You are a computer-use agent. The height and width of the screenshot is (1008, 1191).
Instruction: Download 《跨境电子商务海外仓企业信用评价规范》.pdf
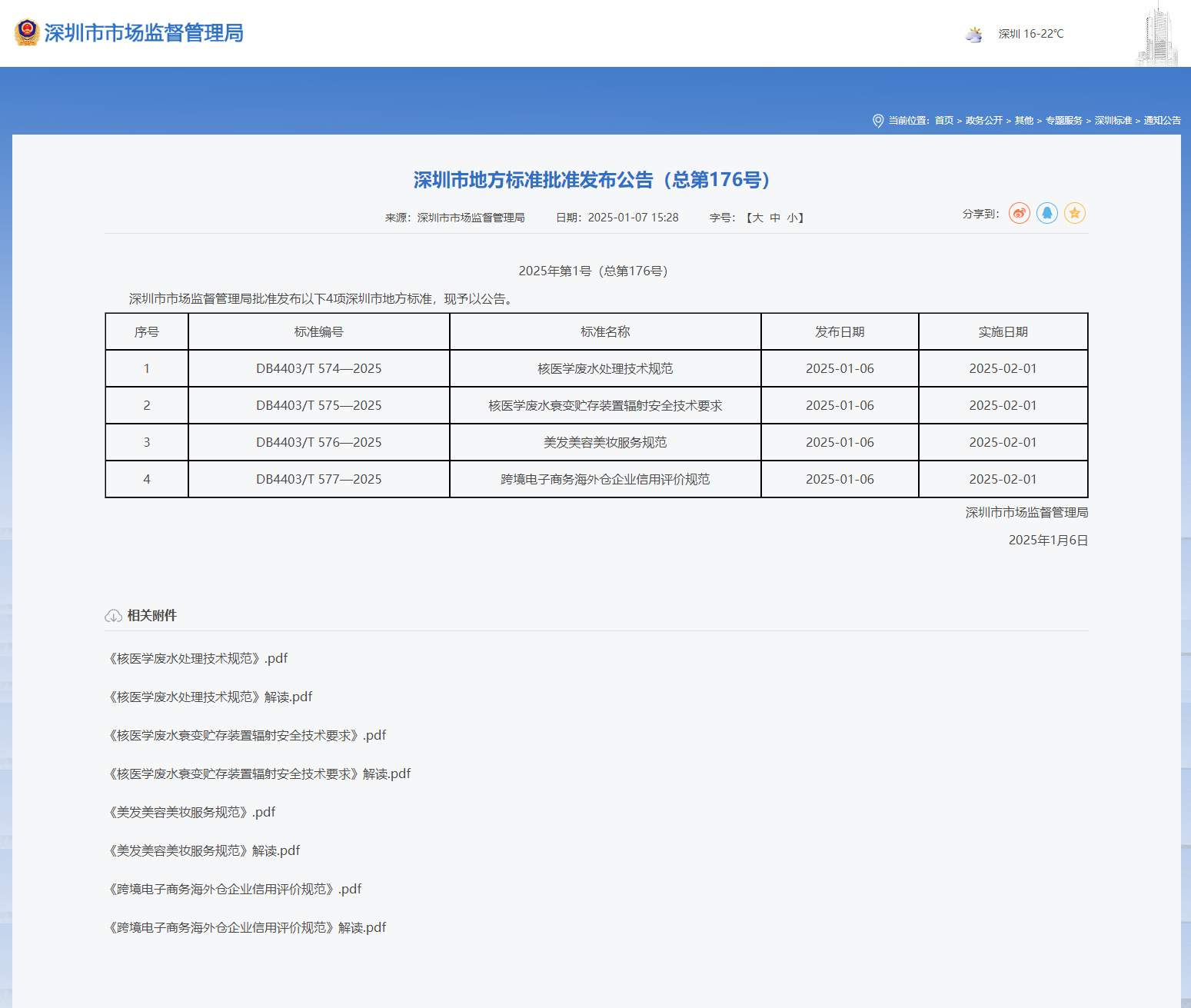(234, 889)
